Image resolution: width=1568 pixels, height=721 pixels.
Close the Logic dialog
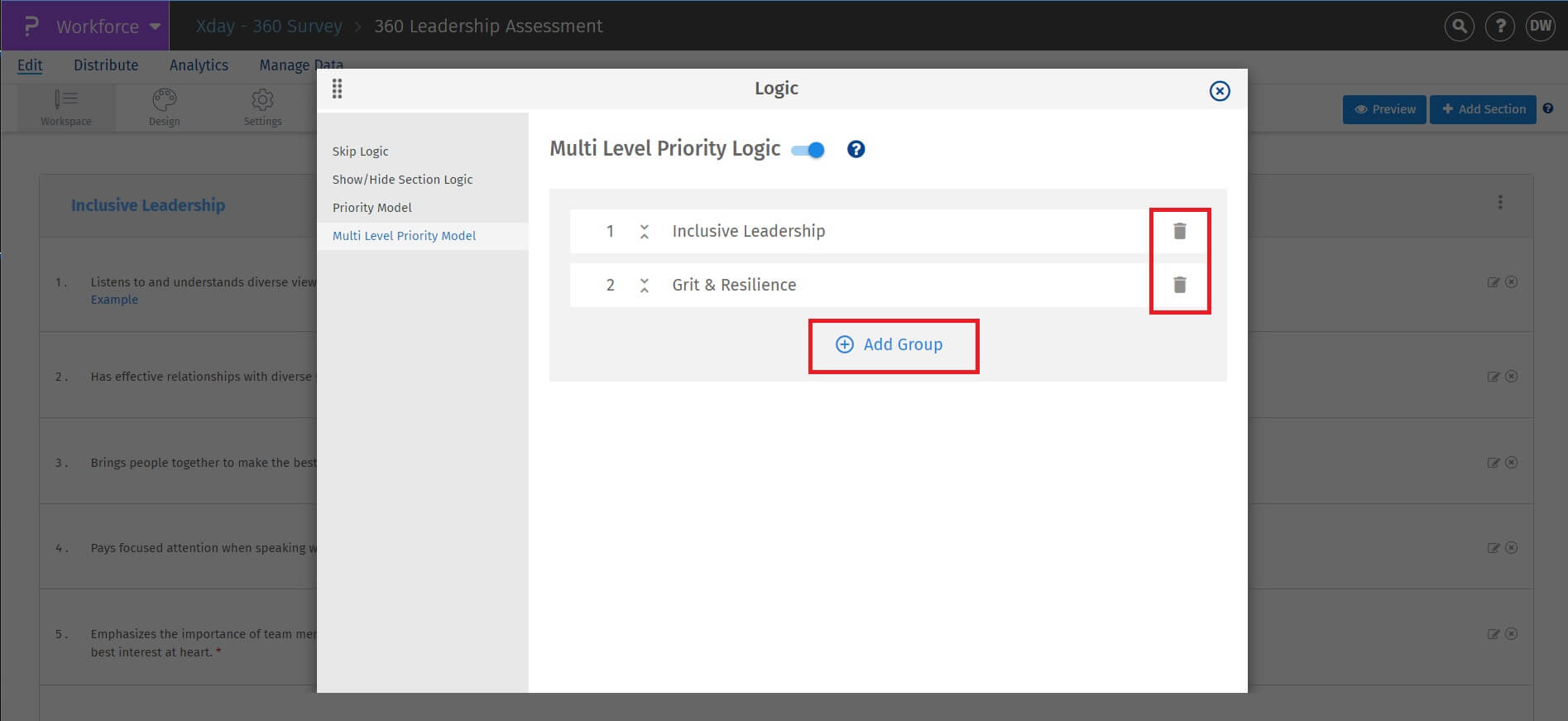(x=1219, y=91)
